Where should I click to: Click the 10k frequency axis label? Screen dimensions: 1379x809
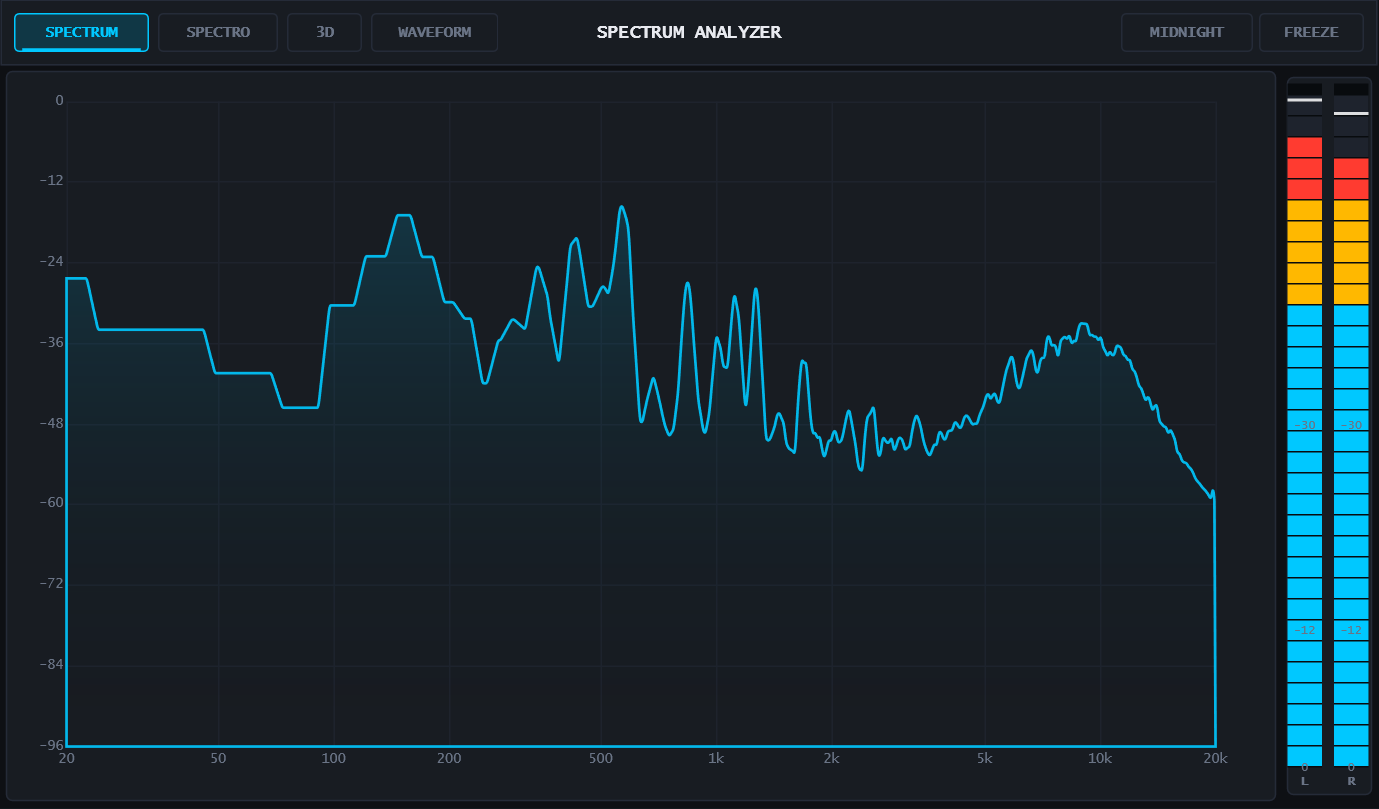point(1100,759)
